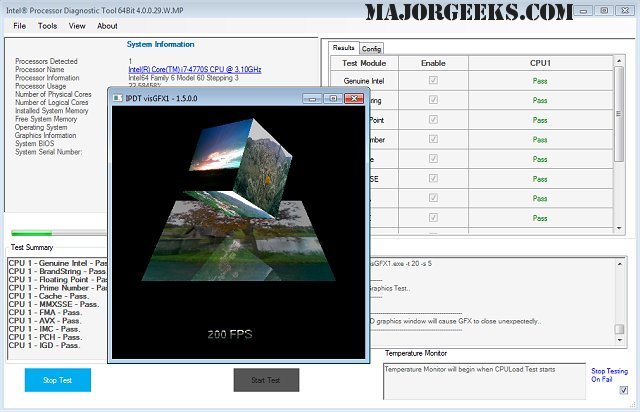Click the log output scroll down arrow
Image resolution: width=640 pixels, height=412 pixels.
(620, 340)
